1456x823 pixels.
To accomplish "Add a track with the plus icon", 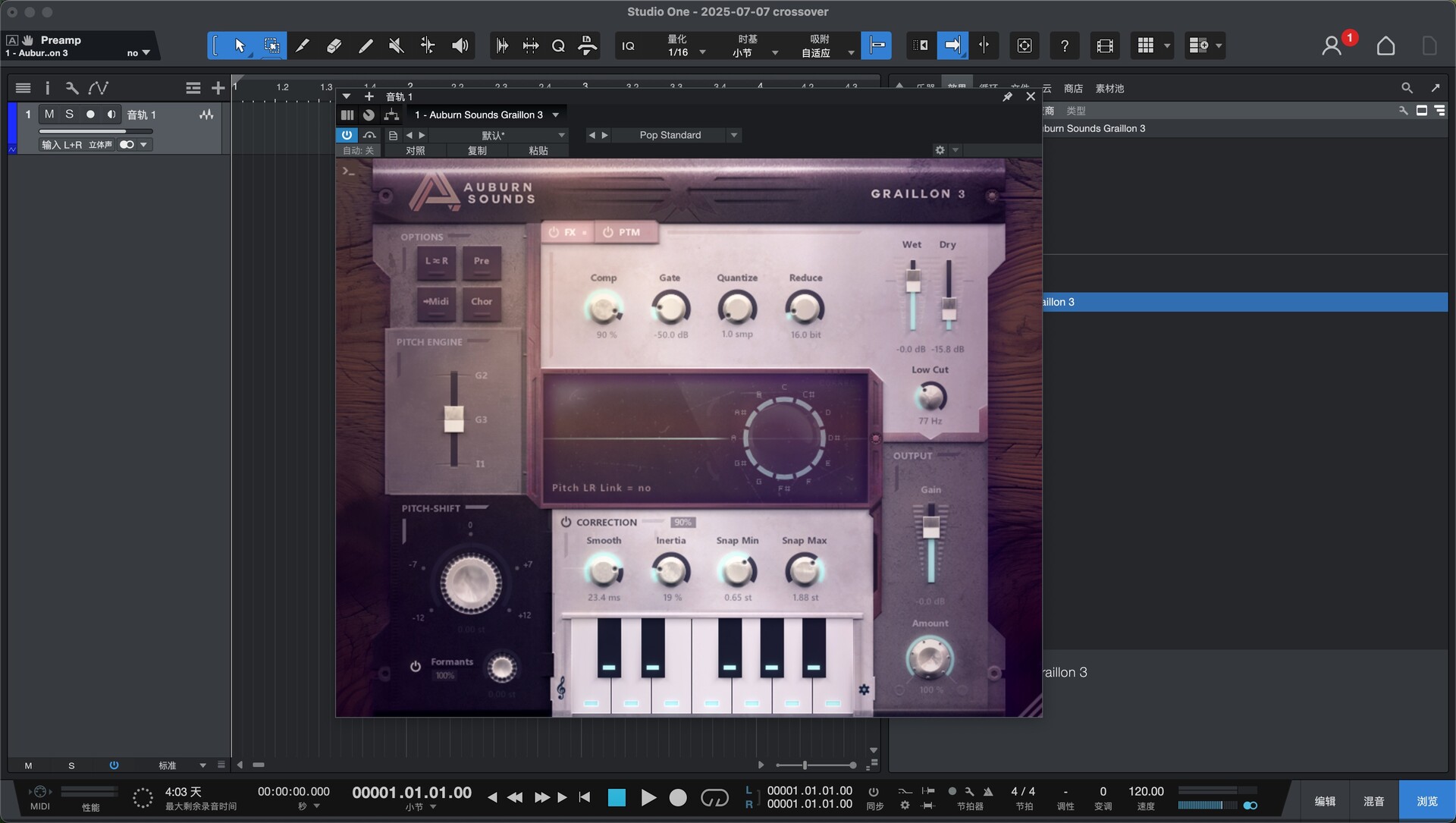I will (218, 88).
